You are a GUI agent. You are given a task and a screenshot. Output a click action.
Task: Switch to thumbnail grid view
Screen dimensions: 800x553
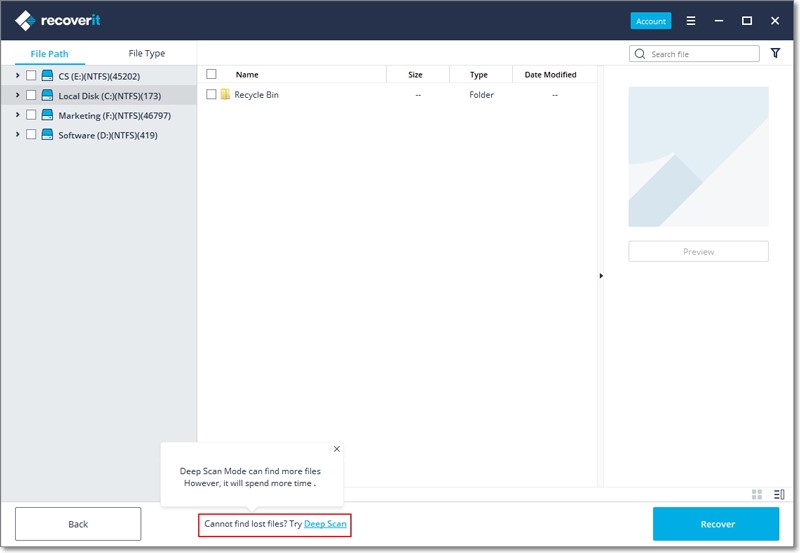click(x=757, y=494)
